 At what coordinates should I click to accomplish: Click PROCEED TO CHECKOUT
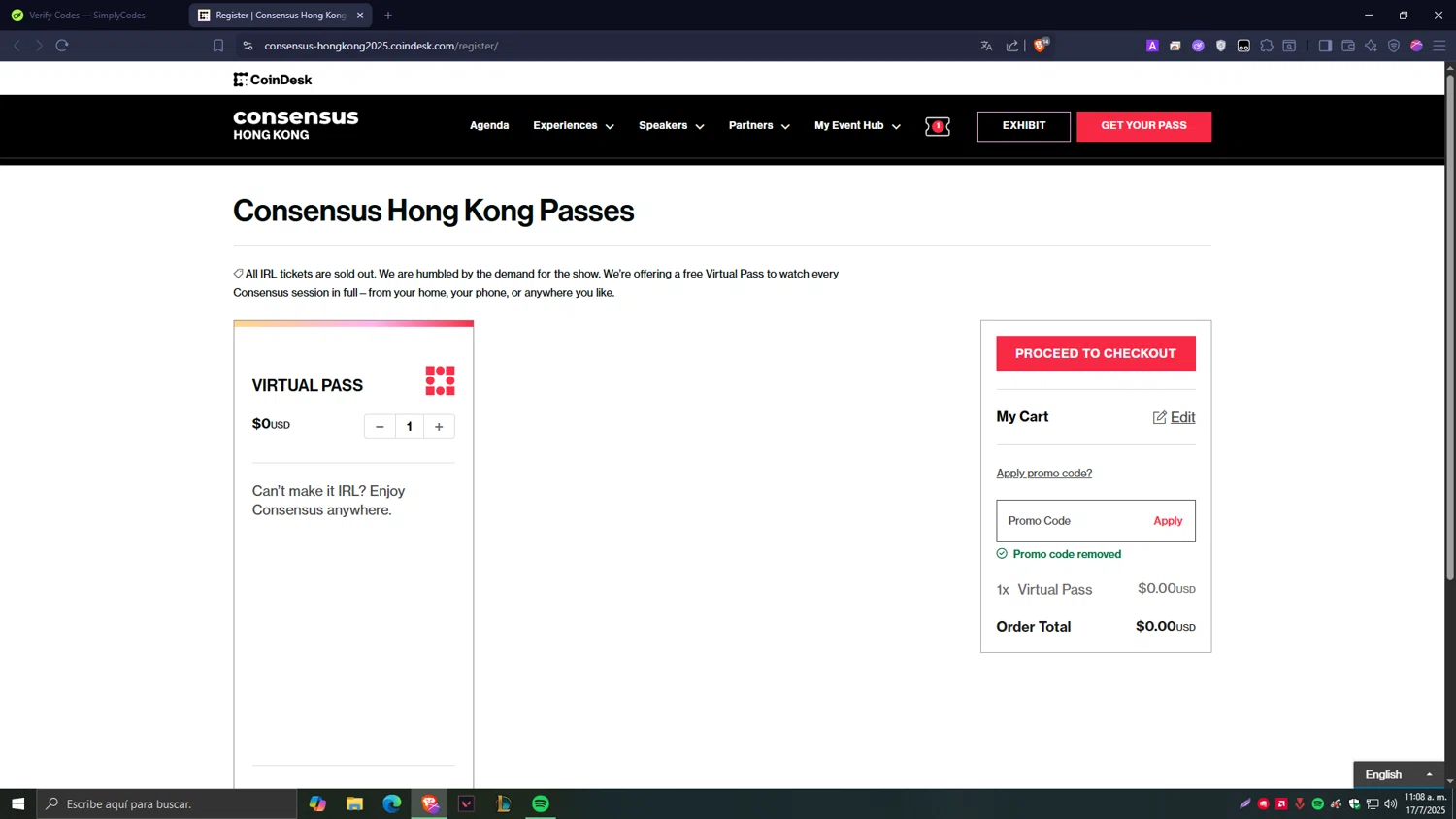(1096, 353)
